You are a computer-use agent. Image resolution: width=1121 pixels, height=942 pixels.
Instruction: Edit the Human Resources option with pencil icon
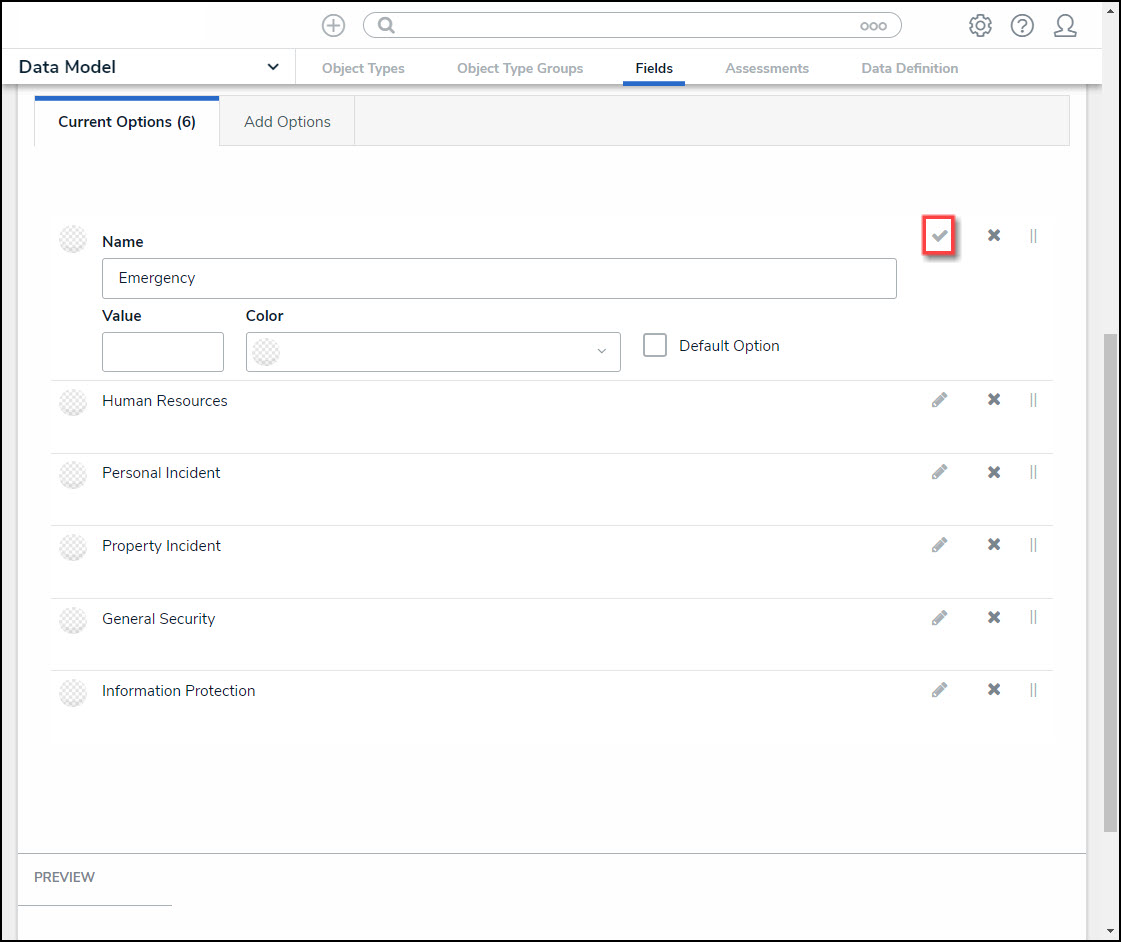tap(939, 400)
